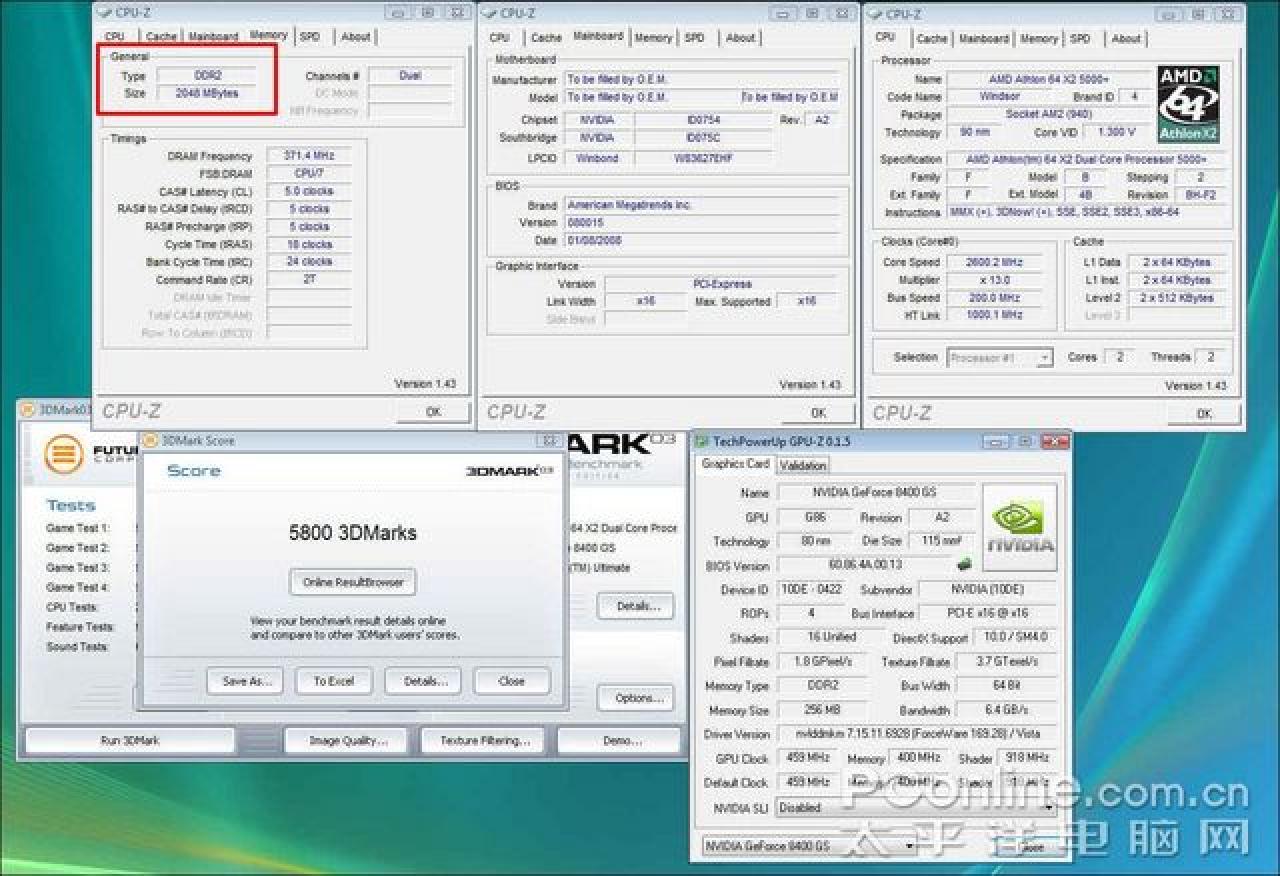
Task: Click the NVIDIA logo in GPU-Z
Action: [1019, 527]
